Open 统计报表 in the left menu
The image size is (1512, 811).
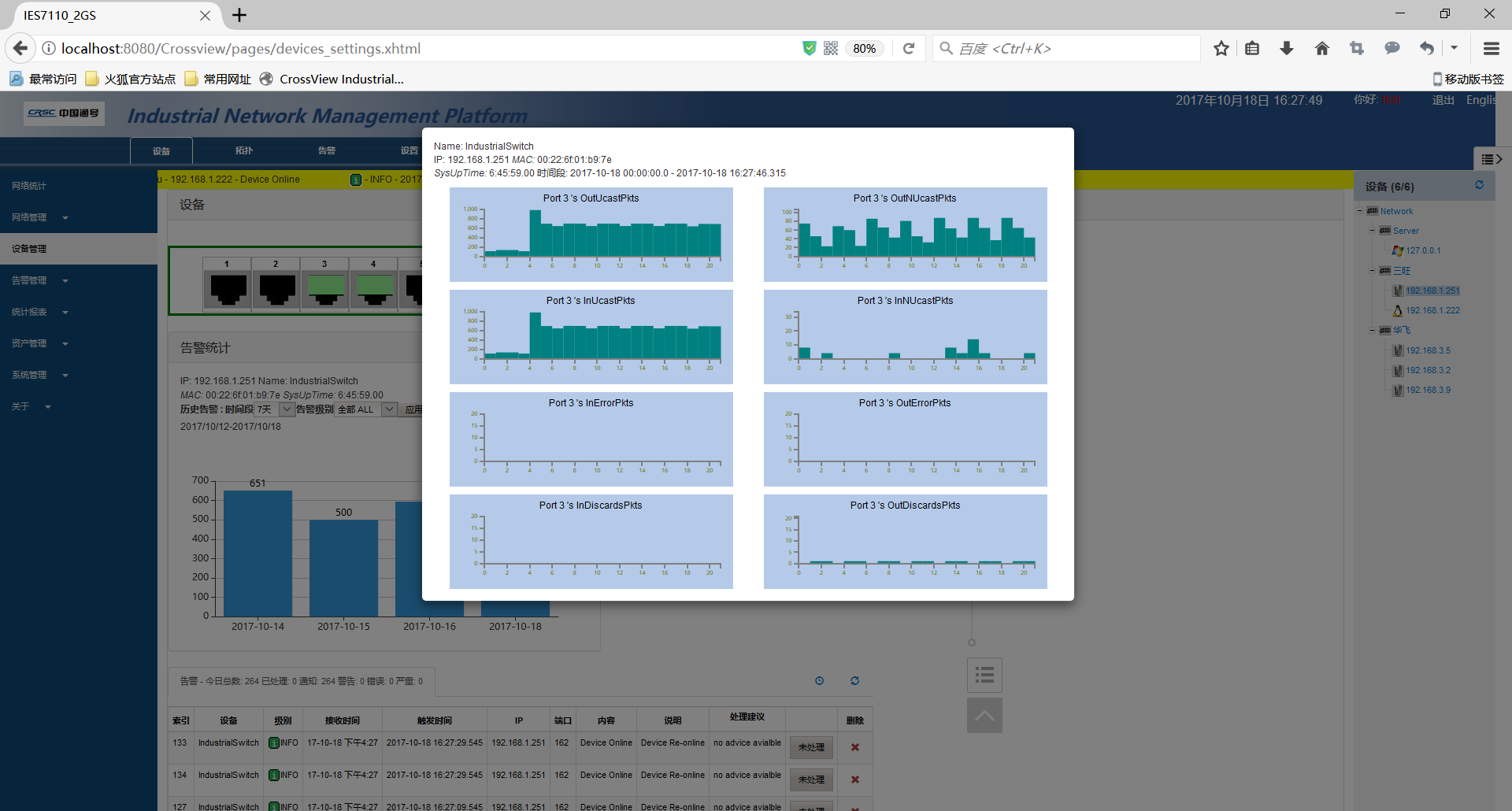click(39, 312)
